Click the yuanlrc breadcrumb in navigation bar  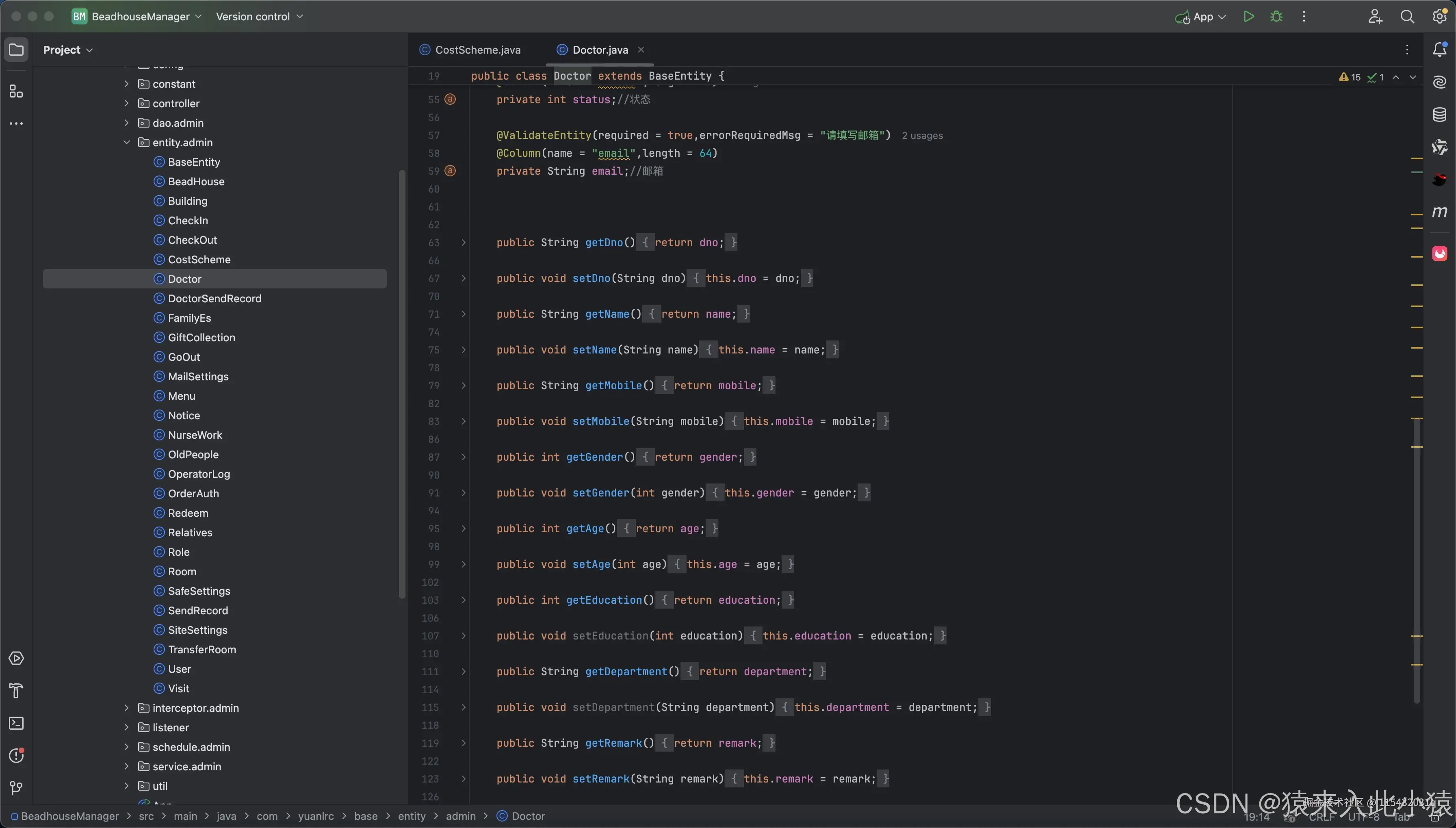click(x=316, y=816)
